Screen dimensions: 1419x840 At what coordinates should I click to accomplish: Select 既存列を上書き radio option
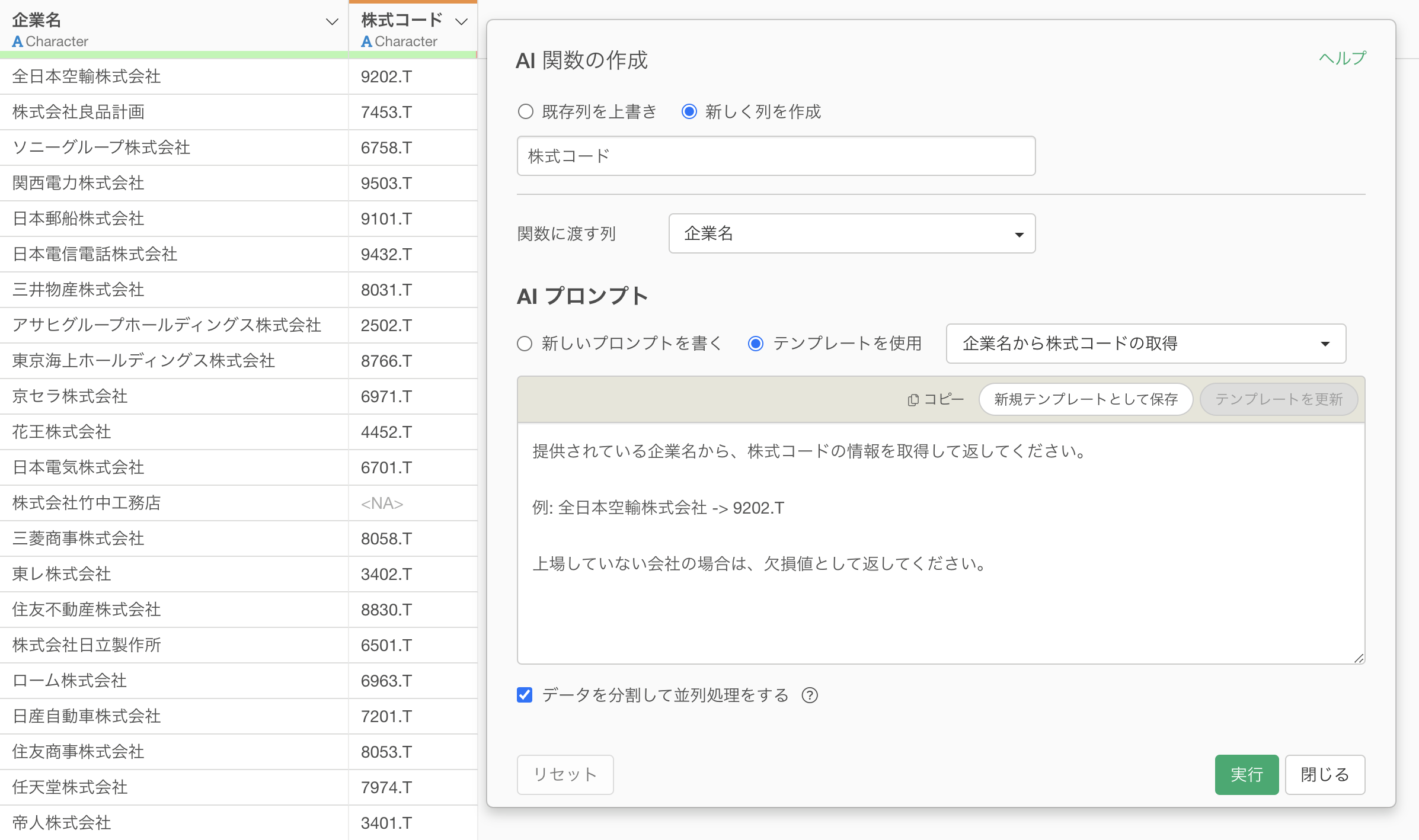coord(525,111)
